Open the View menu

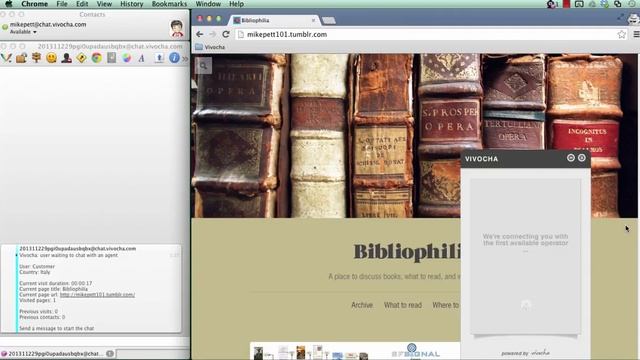pos(104,4)
